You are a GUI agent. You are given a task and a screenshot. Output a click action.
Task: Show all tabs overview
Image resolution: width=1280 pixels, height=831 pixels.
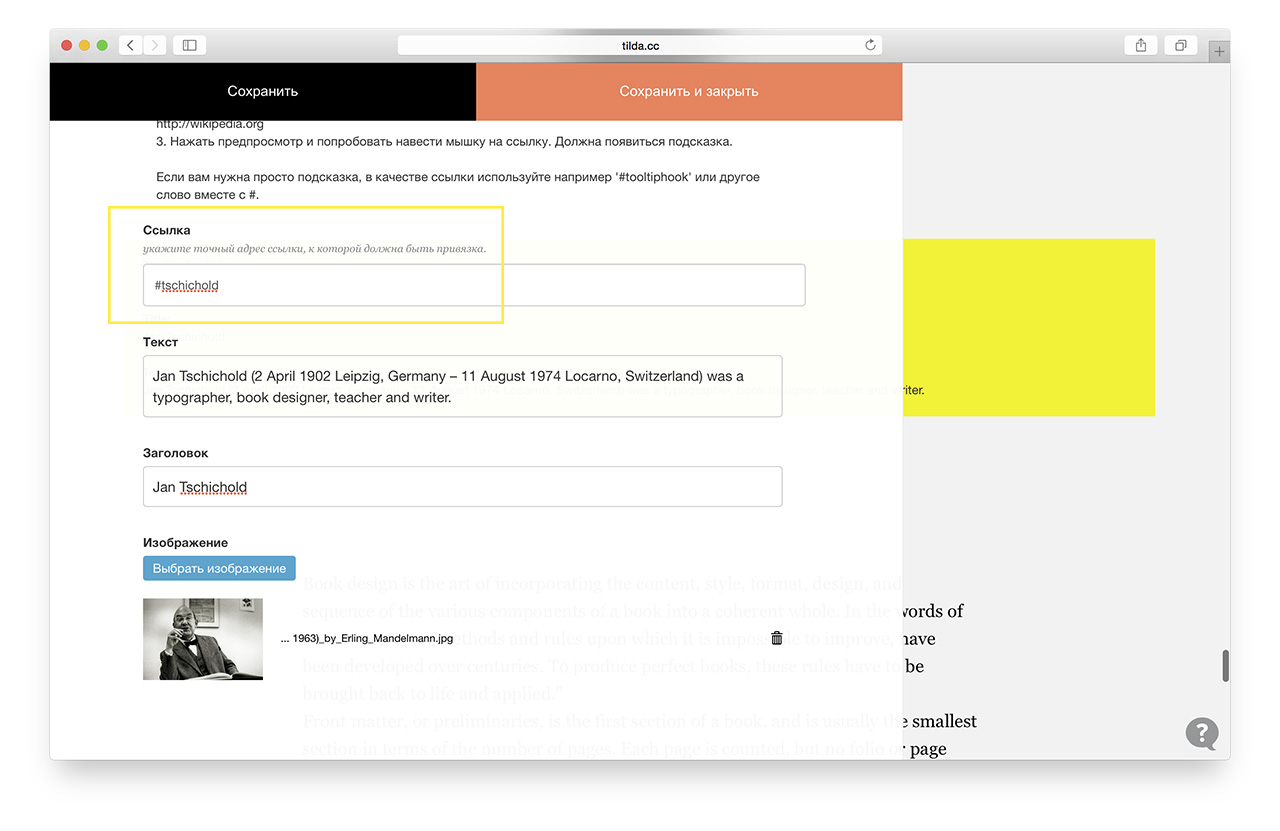tap(1181, 45)
